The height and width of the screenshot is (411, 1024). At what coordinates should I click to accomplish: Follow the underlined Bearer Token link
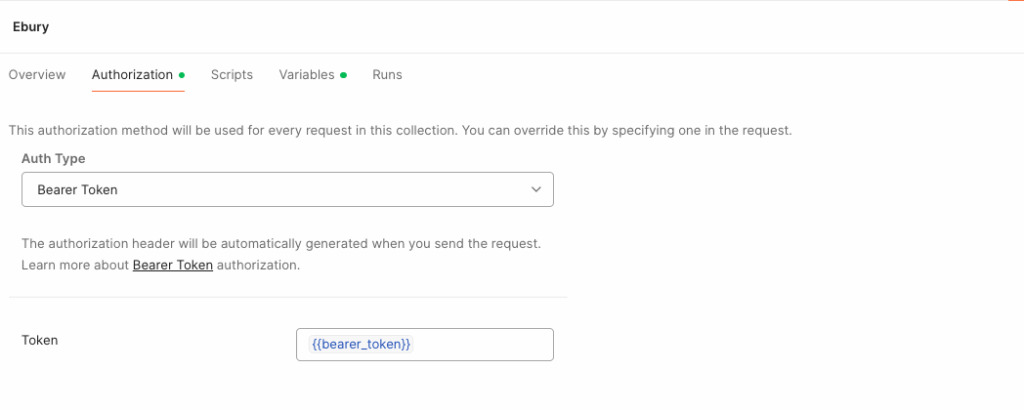coord(173,265)
